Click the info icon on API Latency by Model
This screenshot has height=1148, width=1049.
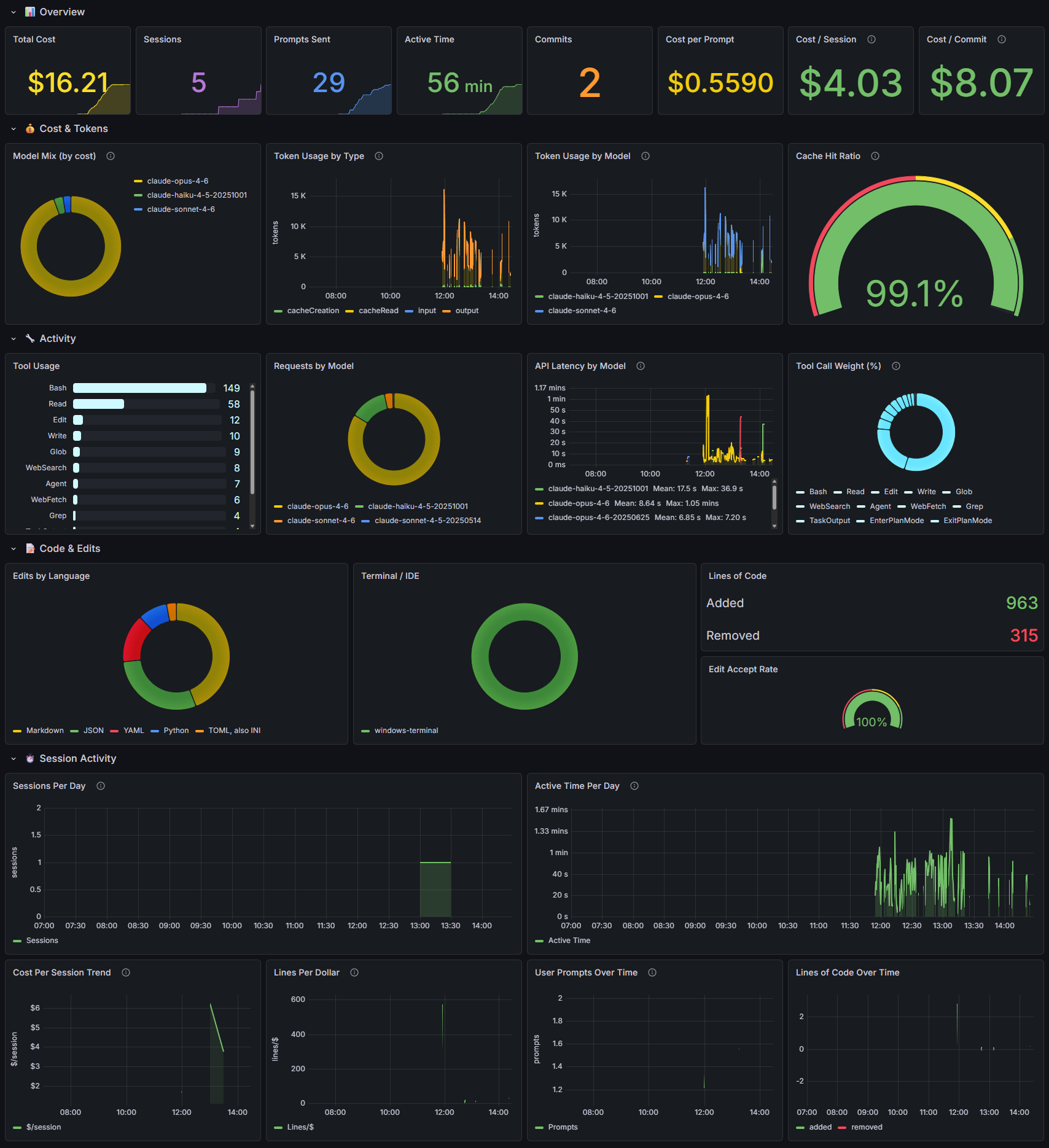point(640,366)
